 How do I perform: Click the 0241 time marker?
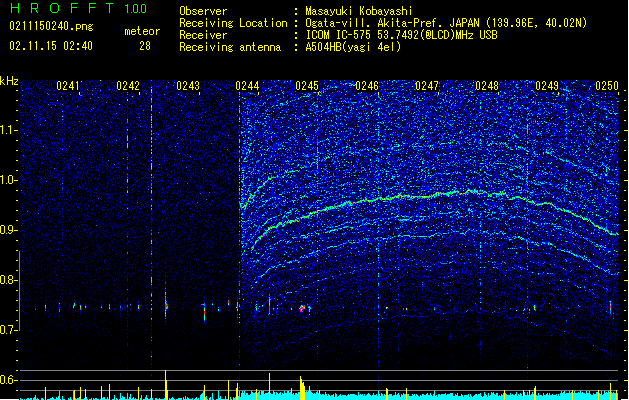pos(68,86)
